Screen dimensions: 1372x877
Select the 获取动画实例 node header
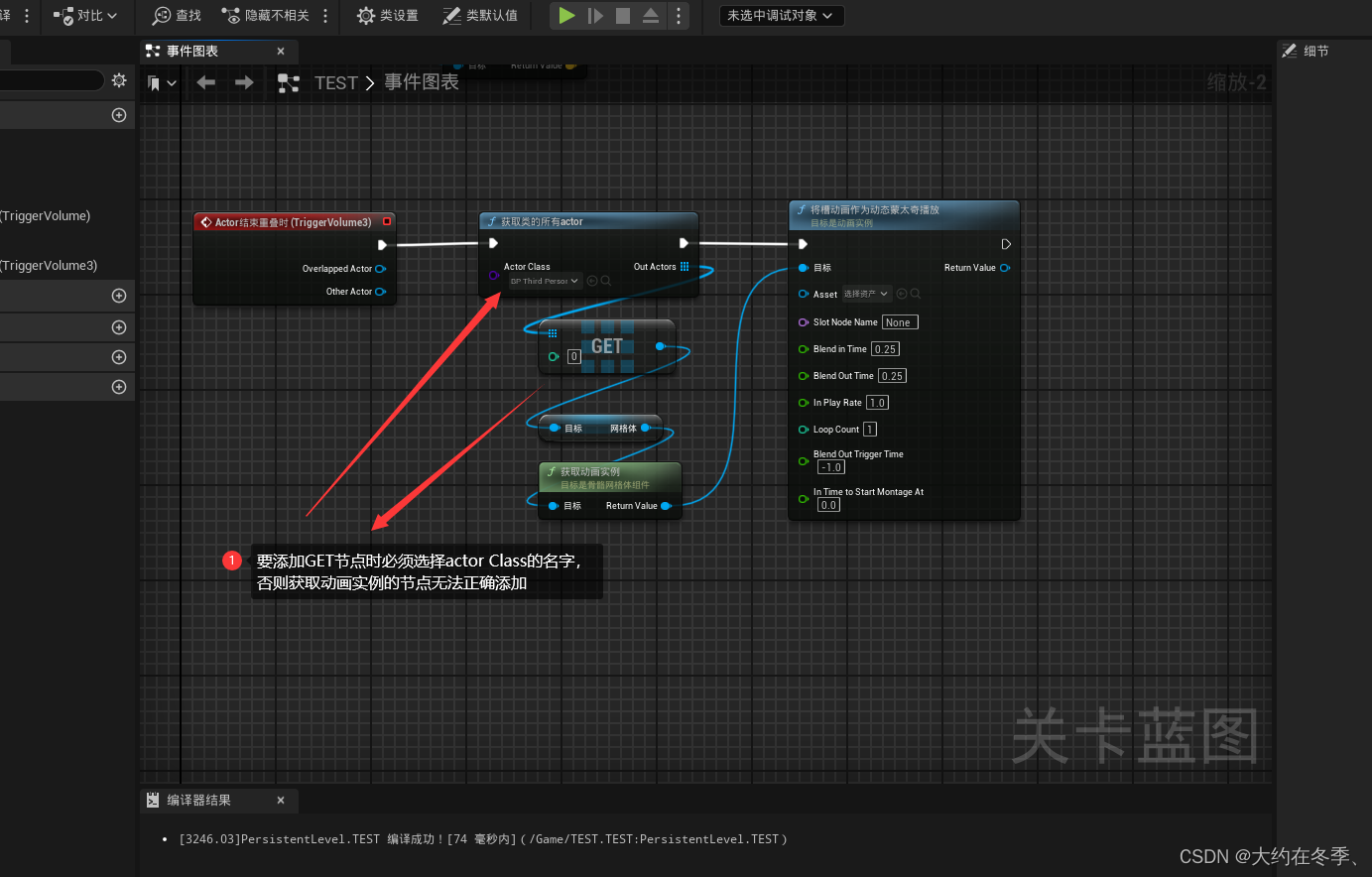point(610,477)
